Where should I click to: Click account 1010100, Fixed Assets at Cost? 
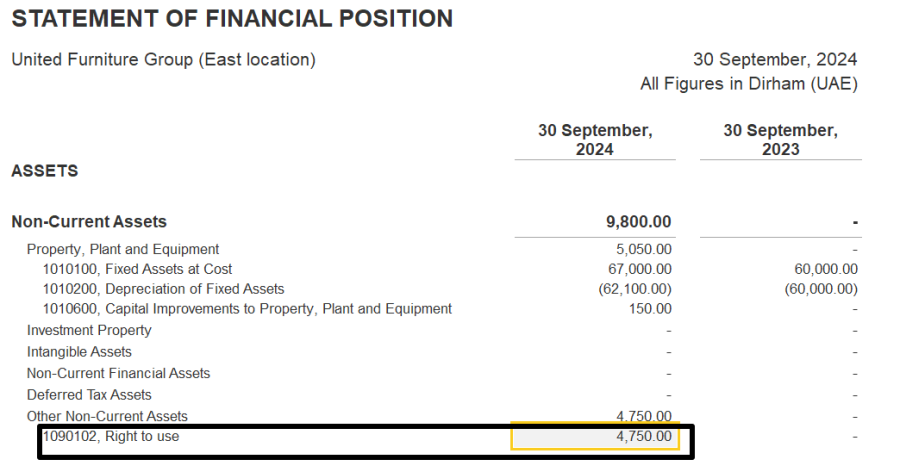tap(137, 269)
